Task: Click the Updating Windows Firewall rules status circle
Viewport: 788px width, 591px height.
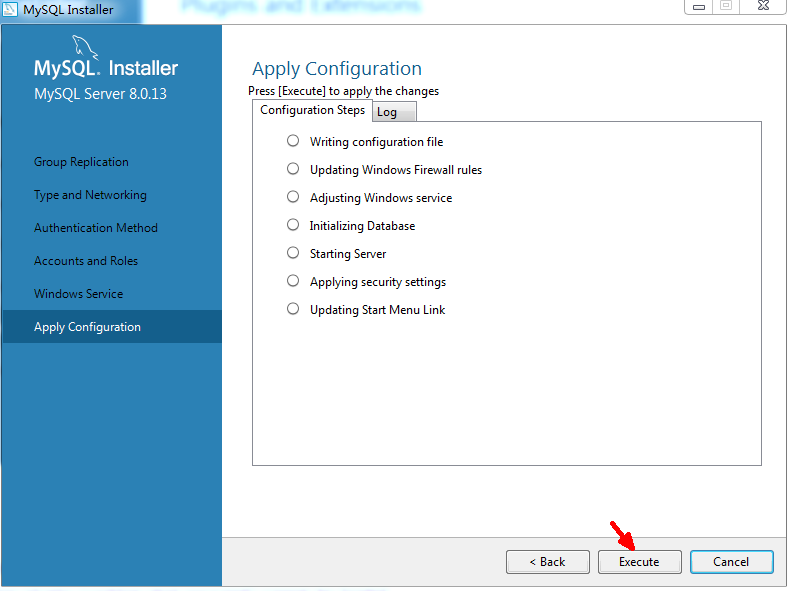Action: click(293, 169)
